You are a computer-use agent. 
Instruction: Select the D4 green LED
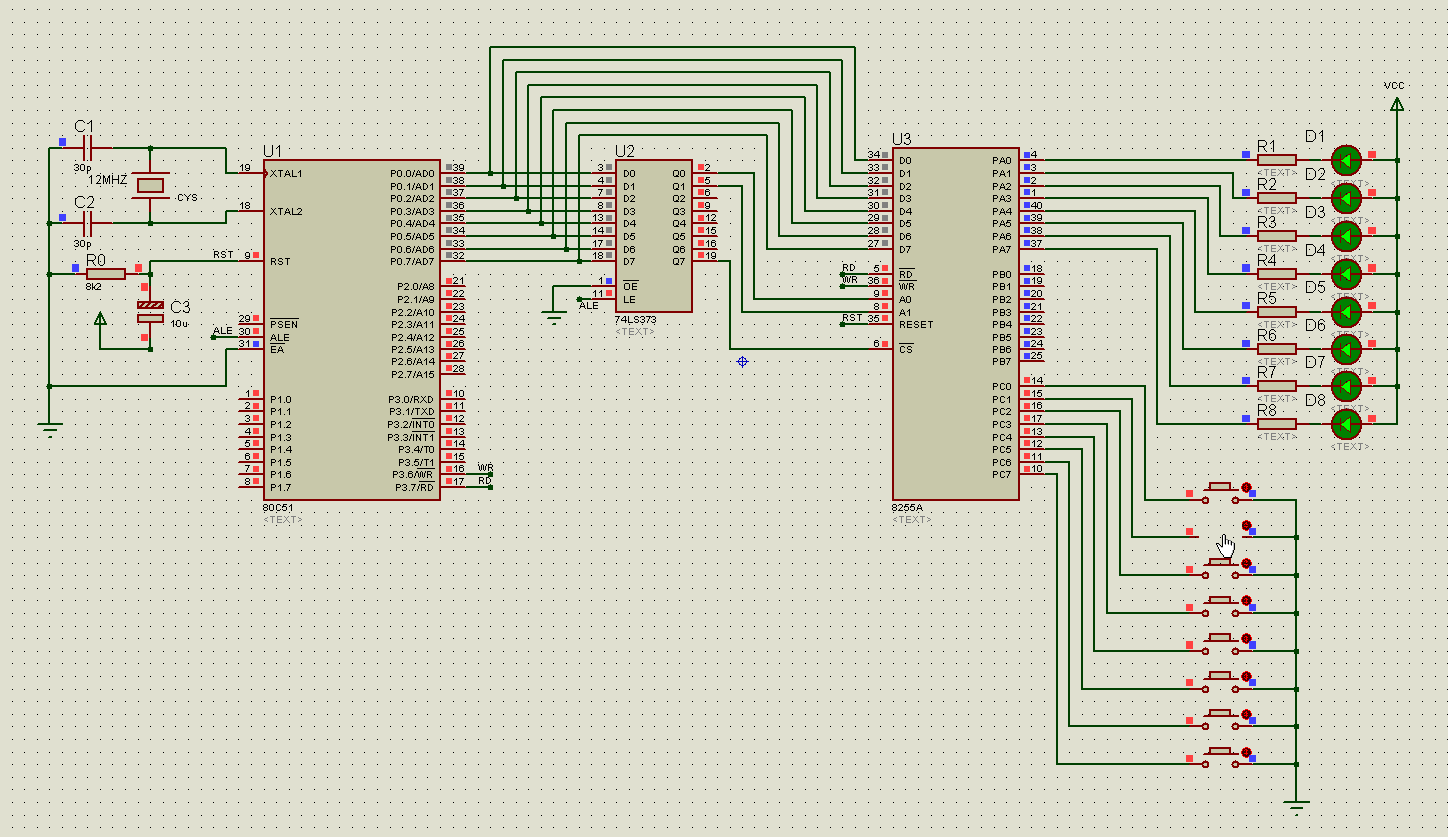click(1347, 273)
